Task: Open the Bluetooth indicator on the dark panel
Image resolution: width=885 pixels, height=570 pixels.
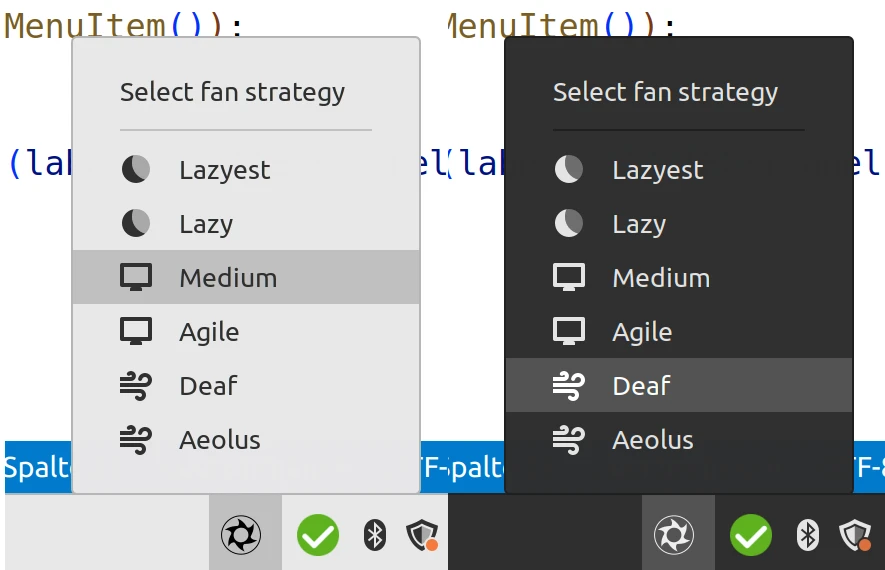Action: click(x=808, y=534)
